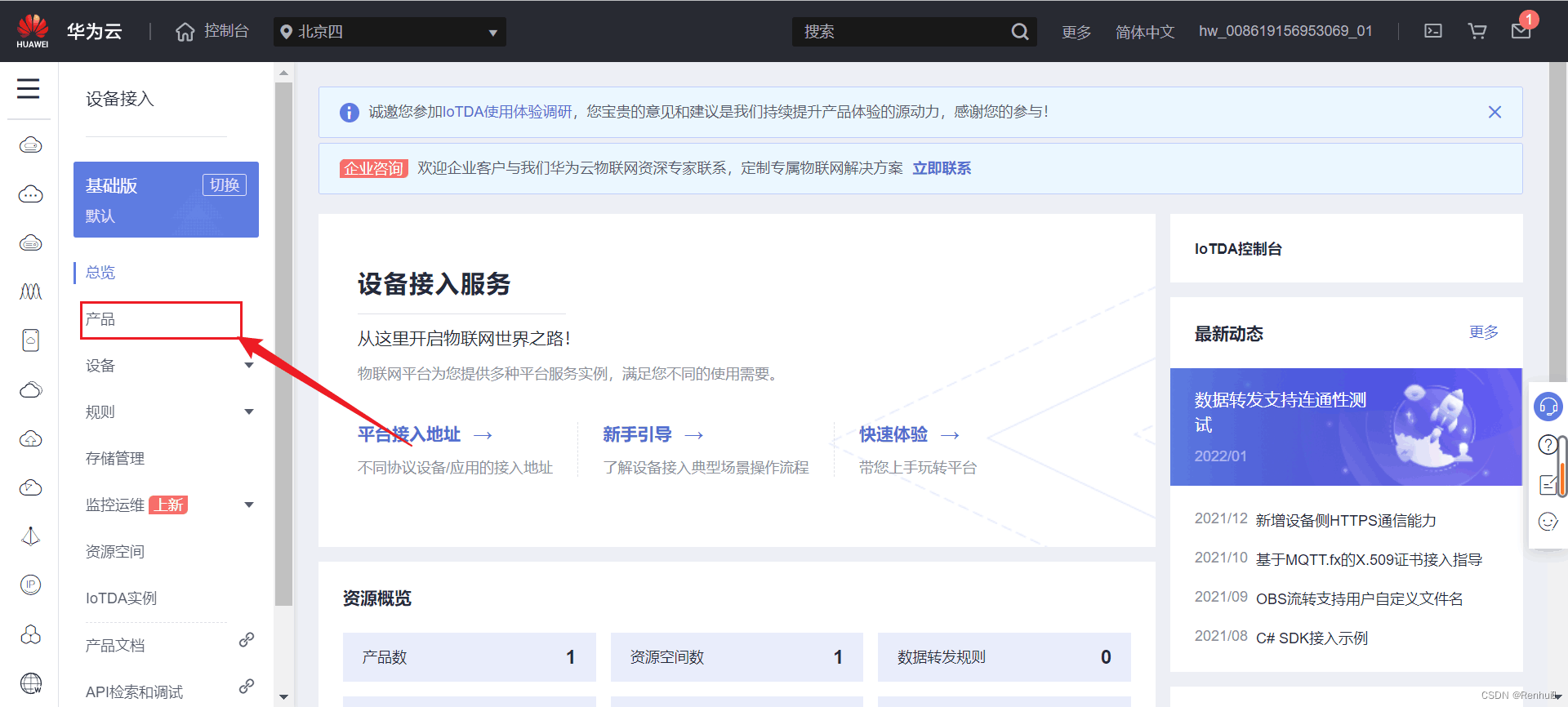1568x707 pixels.
Task: Open the feedback edit note icon
Action: click(1548, 484)
